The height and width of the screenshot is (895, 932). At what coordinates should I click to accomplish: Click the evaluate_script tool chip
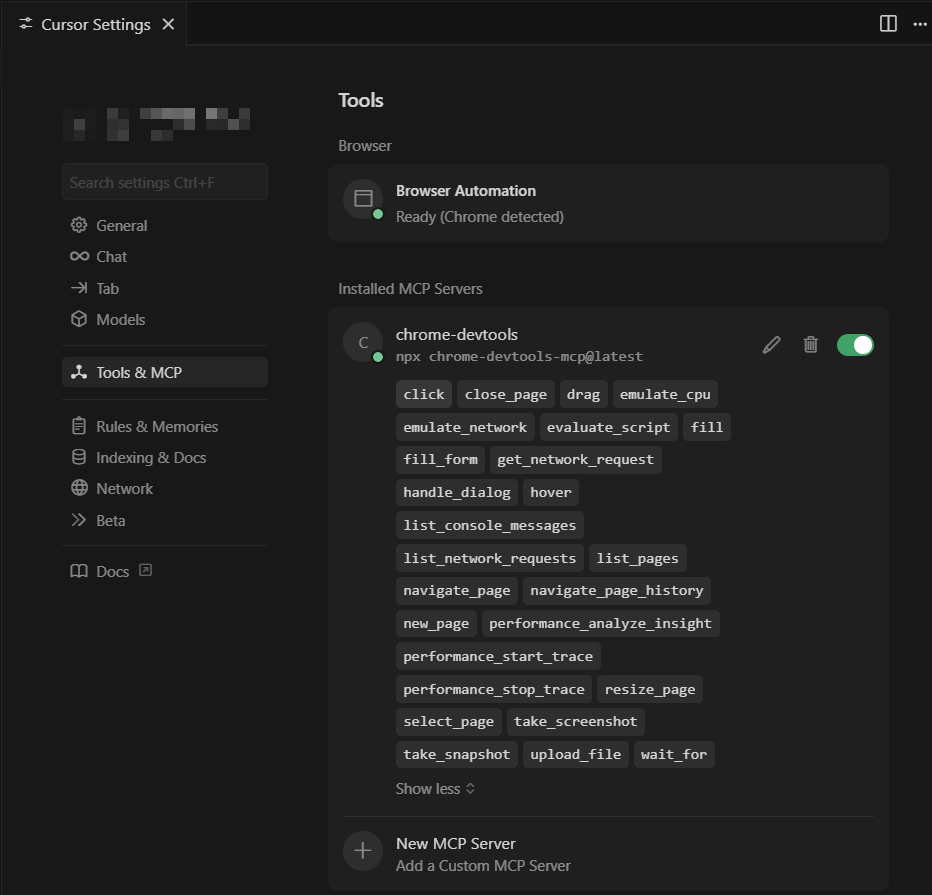tap(608, 427)
